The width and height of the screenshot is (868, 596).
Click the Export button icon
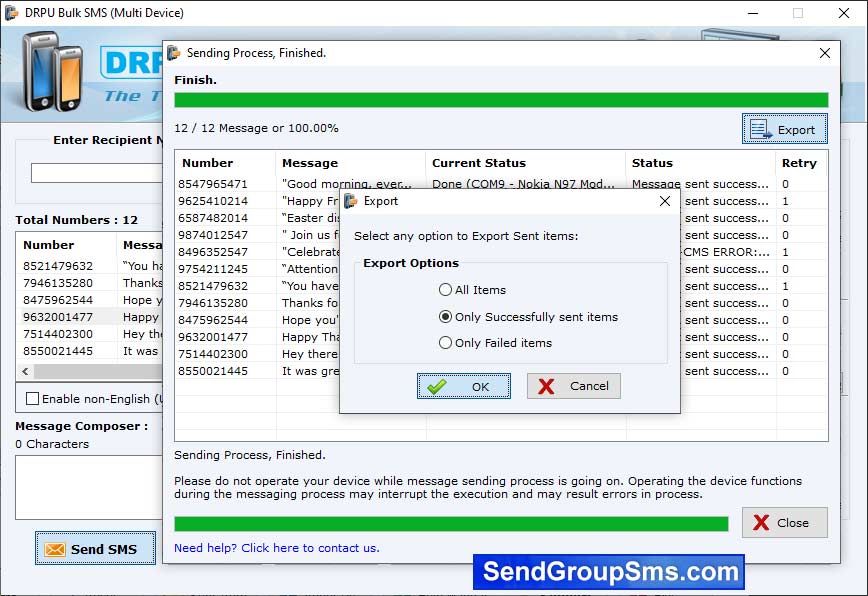pos(760,129)
